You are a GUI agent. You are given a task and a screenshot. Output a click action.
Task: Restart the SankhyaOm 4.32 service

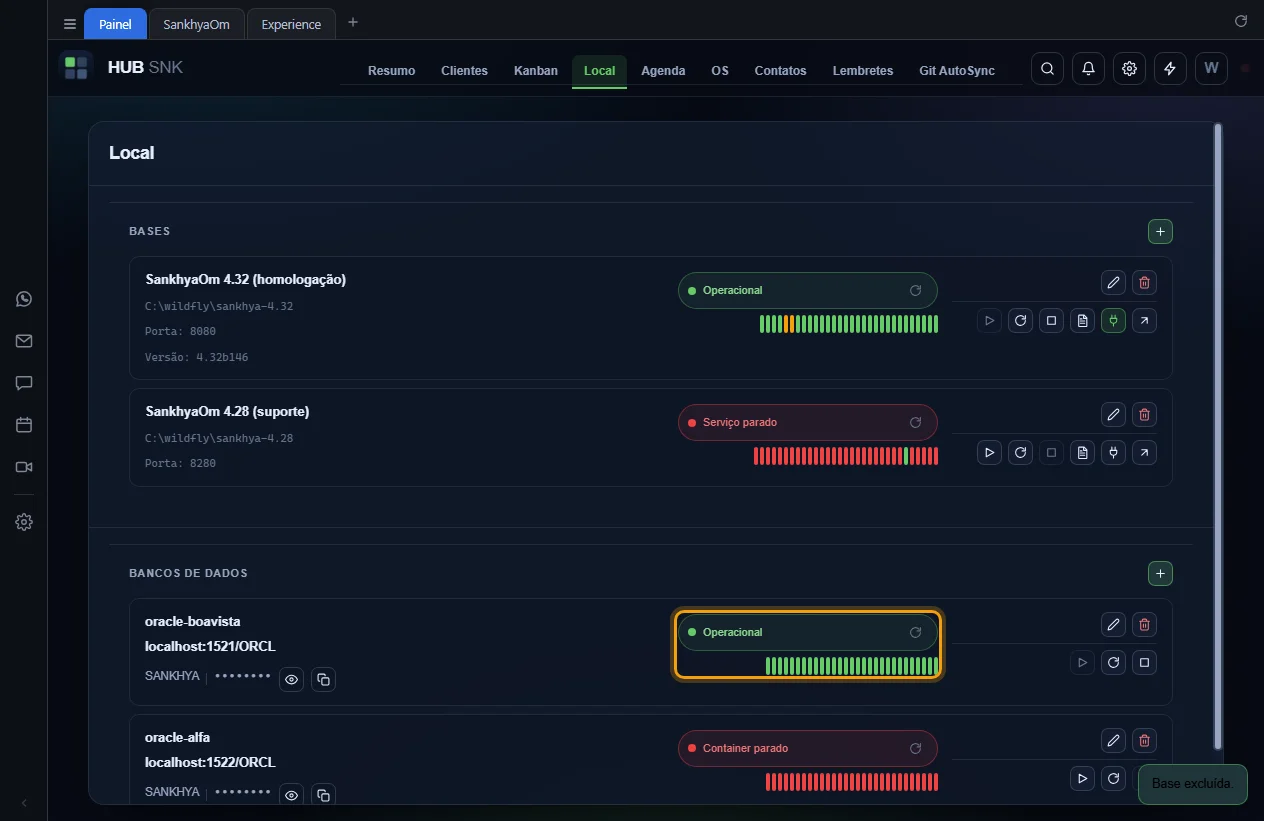click(1020, 321)
